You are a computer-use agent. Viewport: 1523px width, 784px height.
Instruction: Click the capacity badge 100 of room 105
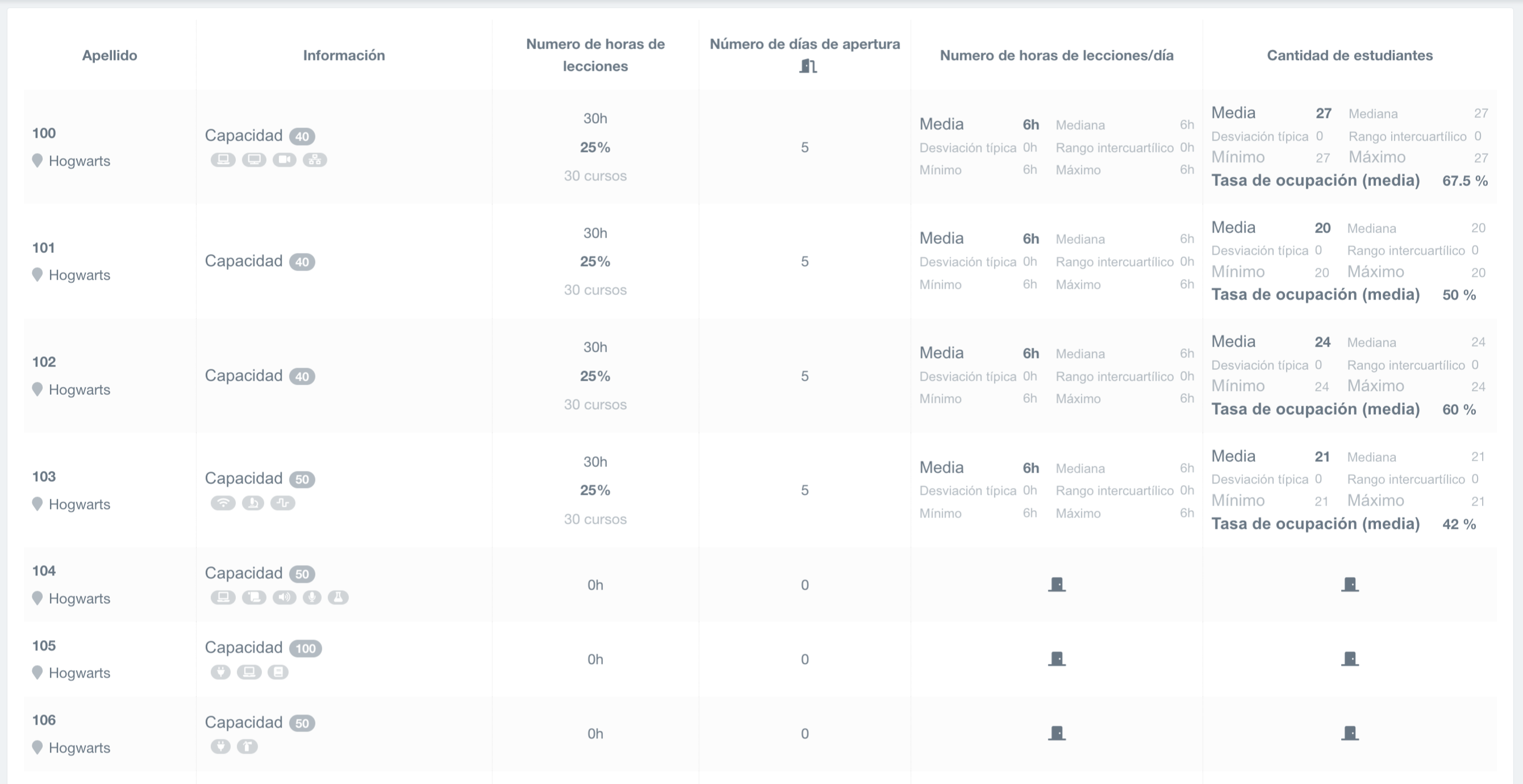click(x=305, y=649)
